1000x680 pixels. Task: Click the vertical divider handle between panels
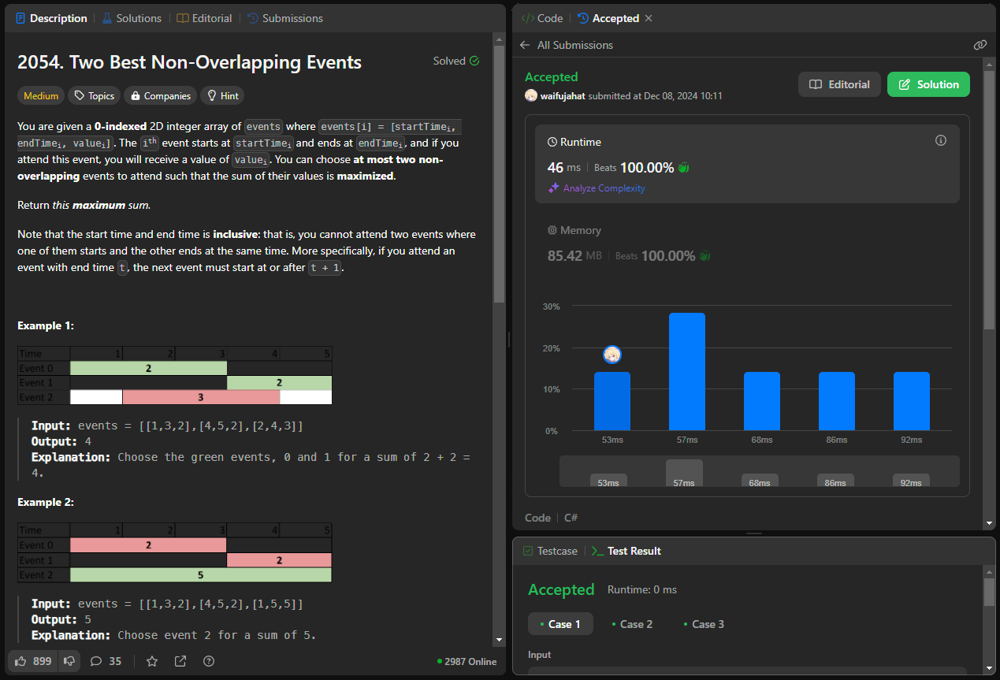508,340
